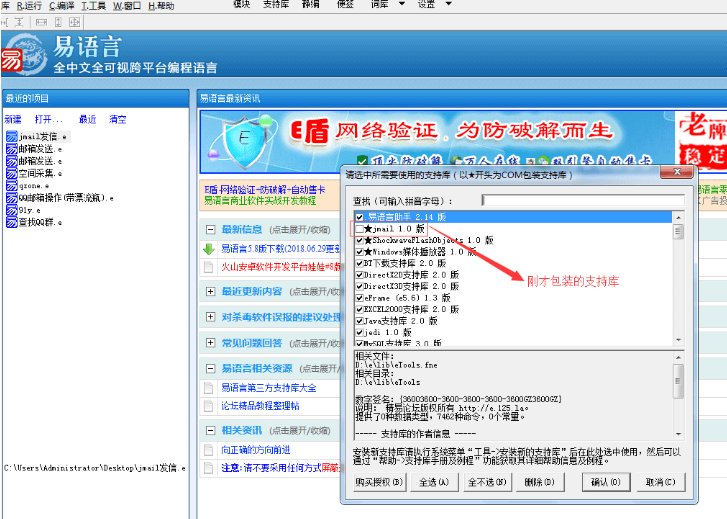Viewport: 727px width, 519px height.
Task: Click the 购买授权(B) button
Action: 379,482
